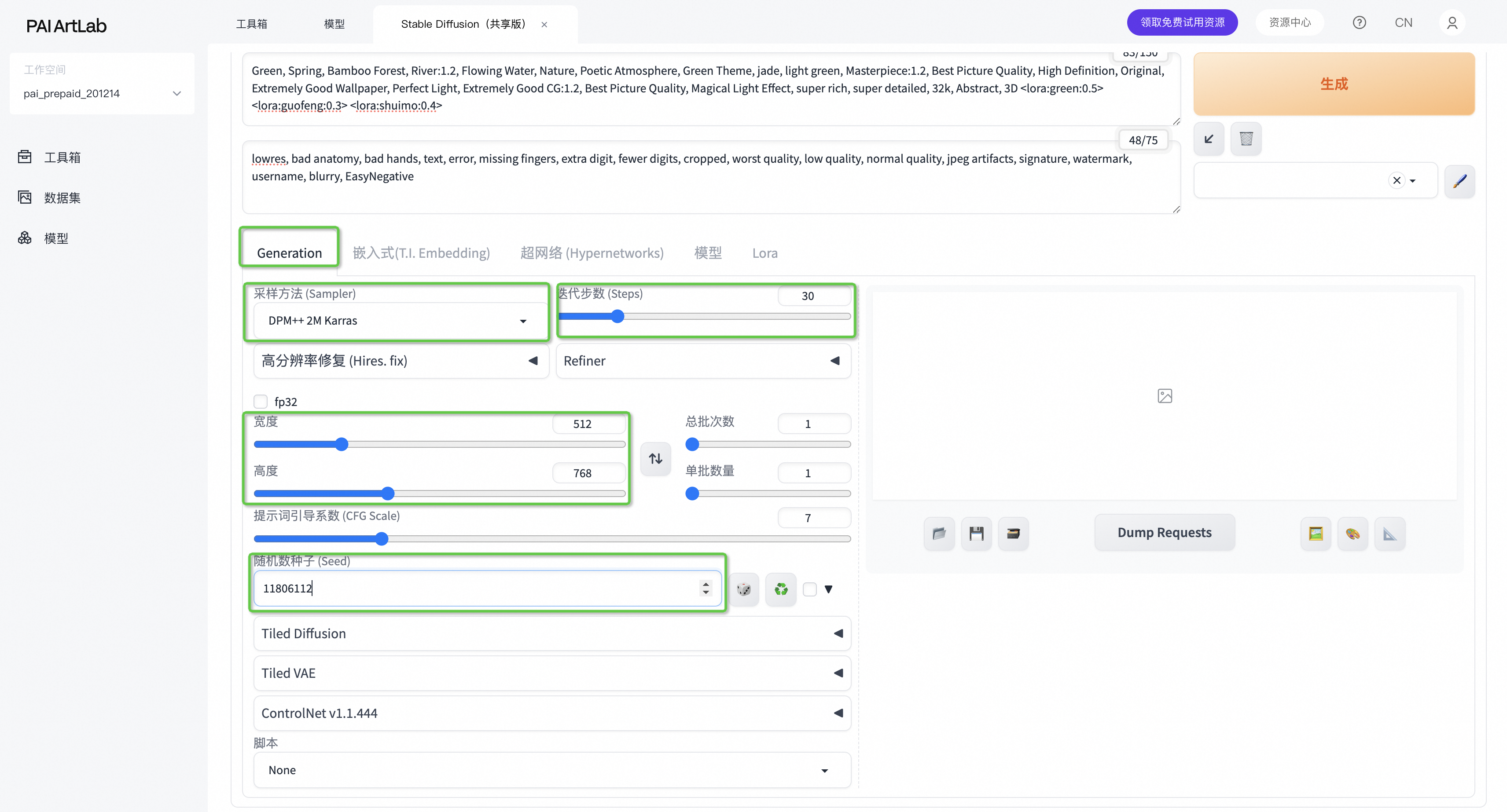Swap width and height with arrows icon

pyautogui.click(x=655, y=458)
